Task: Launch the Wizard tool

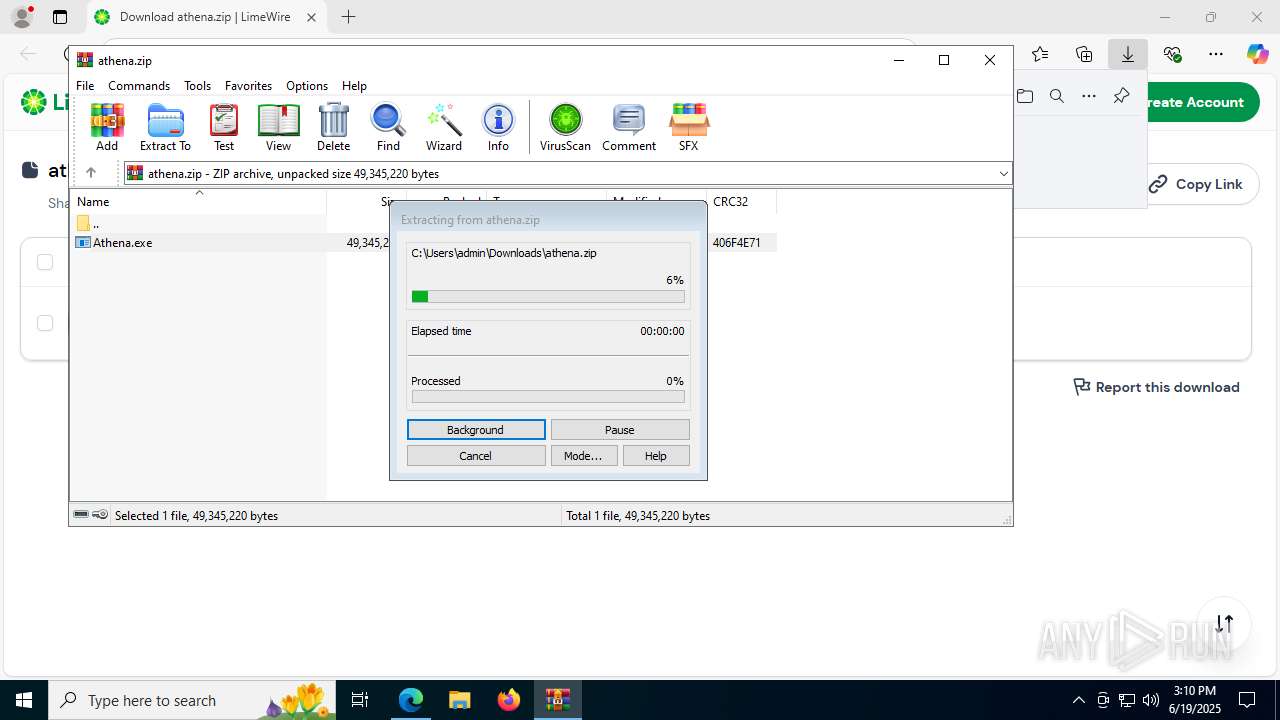Action: (444, 127)
